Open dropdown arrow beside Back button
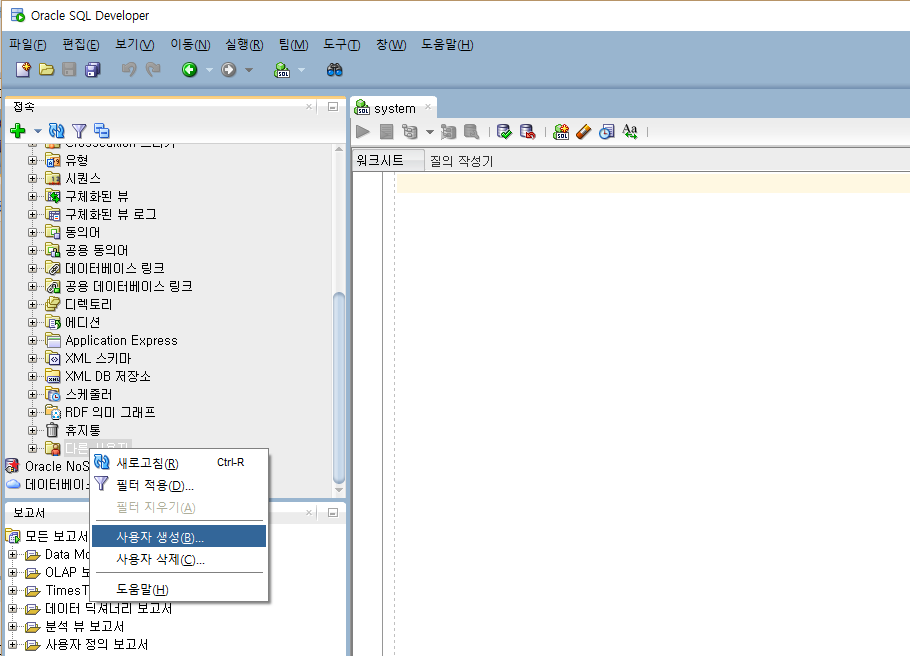The height and width of the screenshot is (656, 910). pos(210,70)
